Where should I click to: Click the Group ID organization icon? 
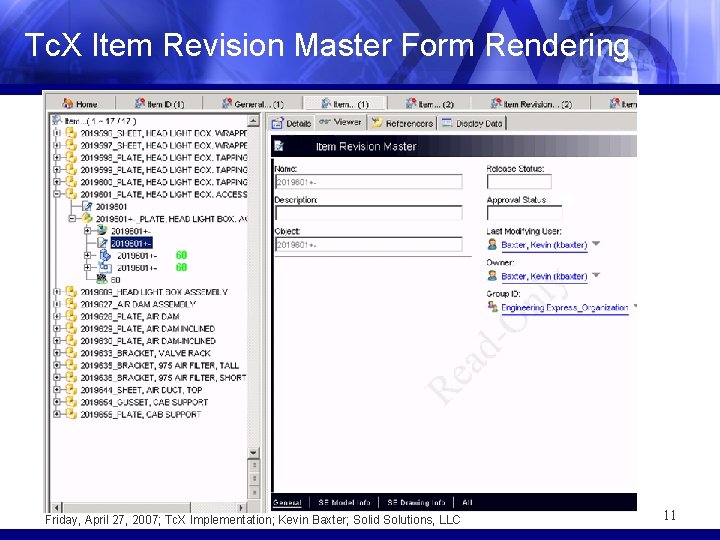(493, 307)
